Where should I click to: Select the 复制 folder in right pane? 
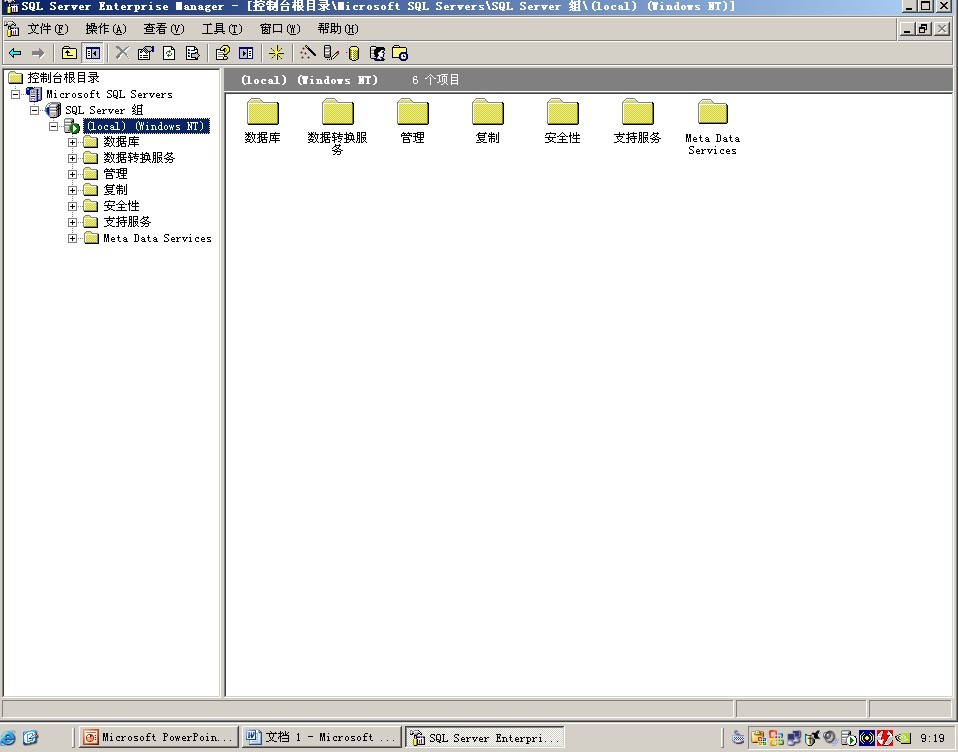(x=488, y=121)
